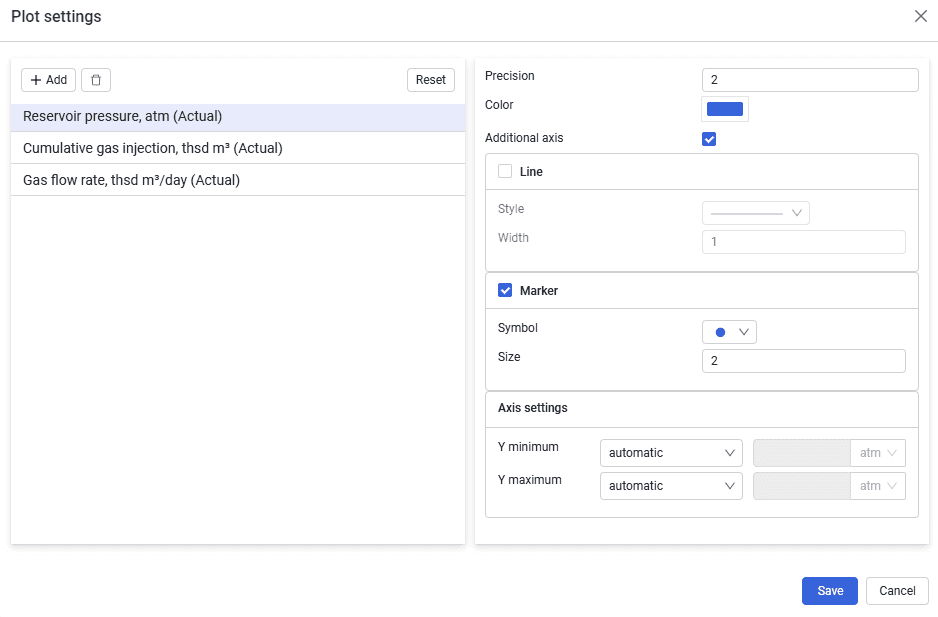Click the Y maximum value field

coord(802,486)
